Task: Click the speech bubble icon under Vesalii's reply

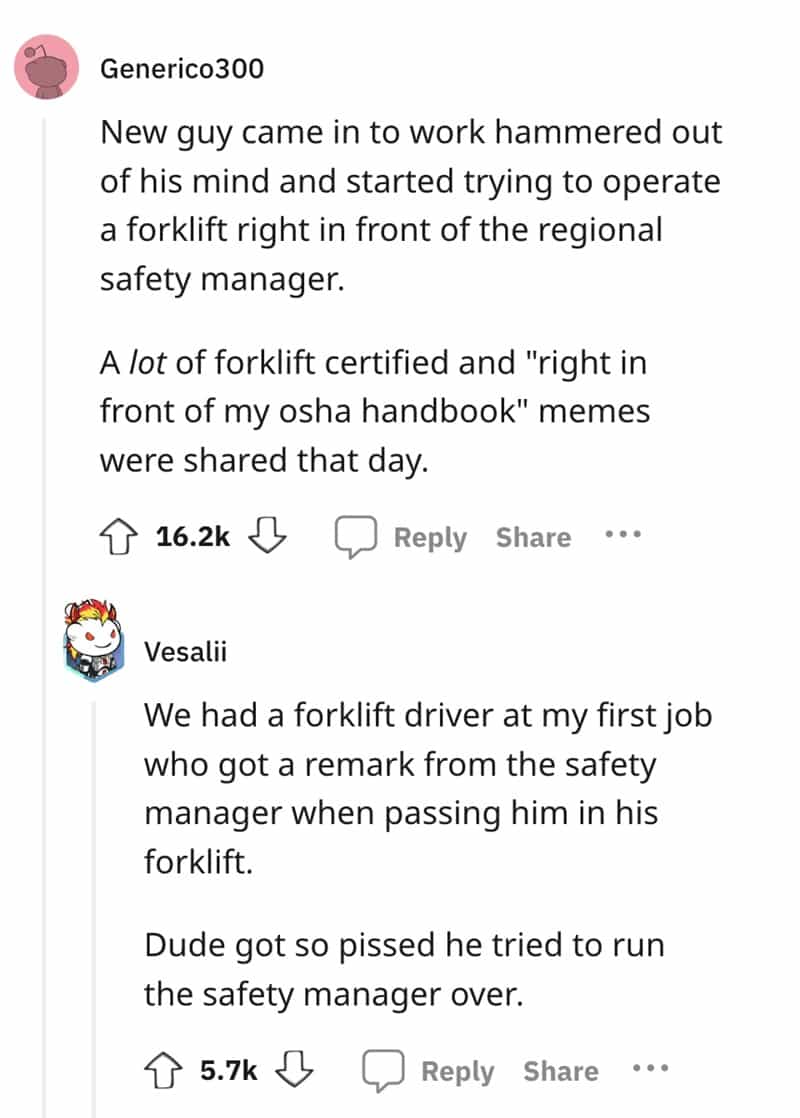Action: [x=381, y=1072]
